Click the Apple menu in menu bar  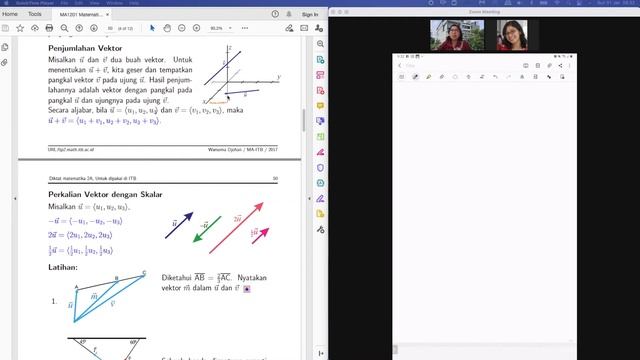coord(6,3)
